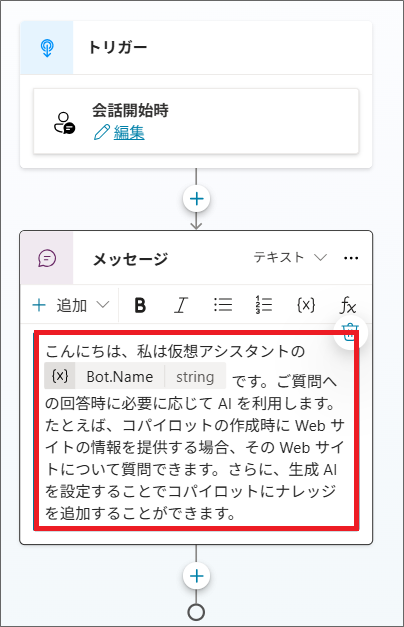Toggle bold formatting
This screenshot has width=404, height=627.
tap(140, 306)
